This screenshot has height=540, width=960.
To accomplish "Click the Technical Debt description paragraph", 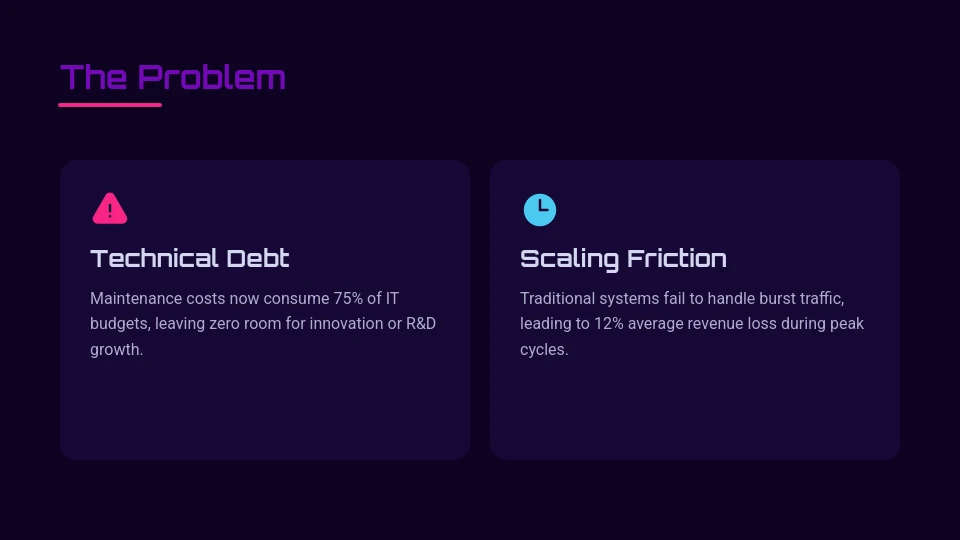I will pyautogui.click(x=263, y=324).
